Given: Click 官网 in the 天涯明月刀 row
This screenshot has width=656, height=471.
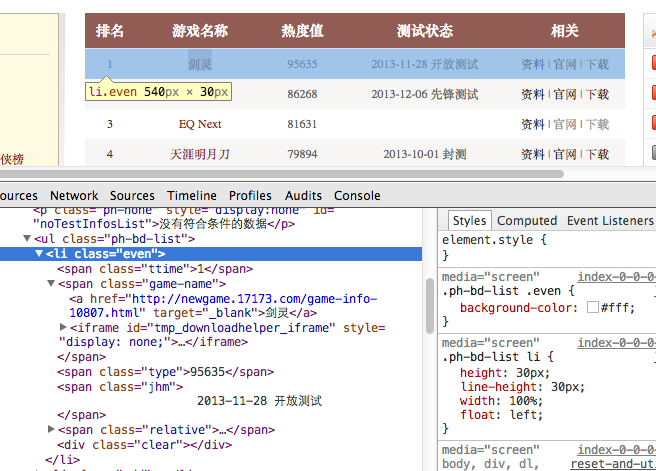Looking at the screenshot, I should point(565,154).
